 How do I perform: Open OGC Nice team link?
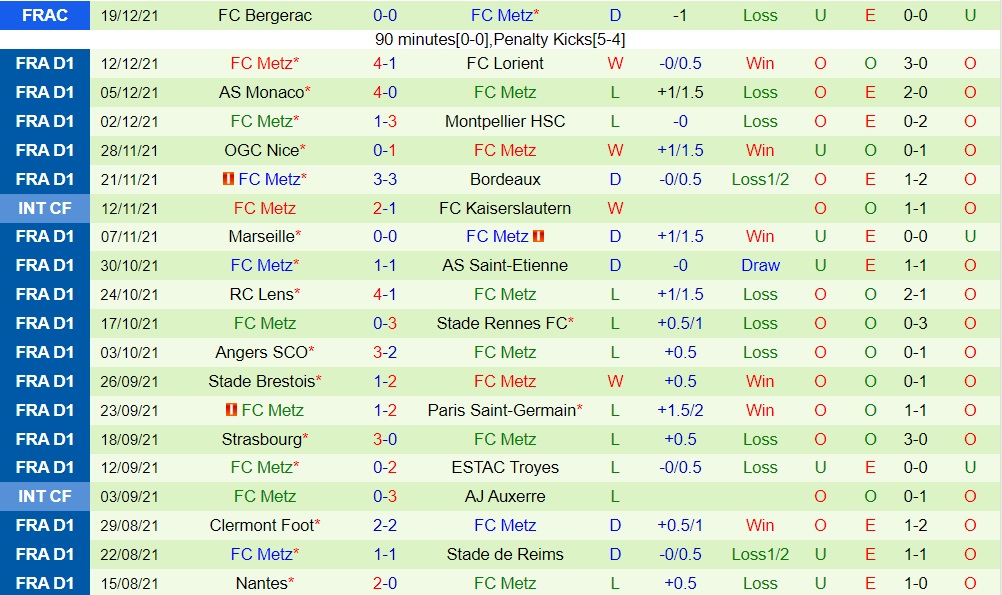[261, 150]
